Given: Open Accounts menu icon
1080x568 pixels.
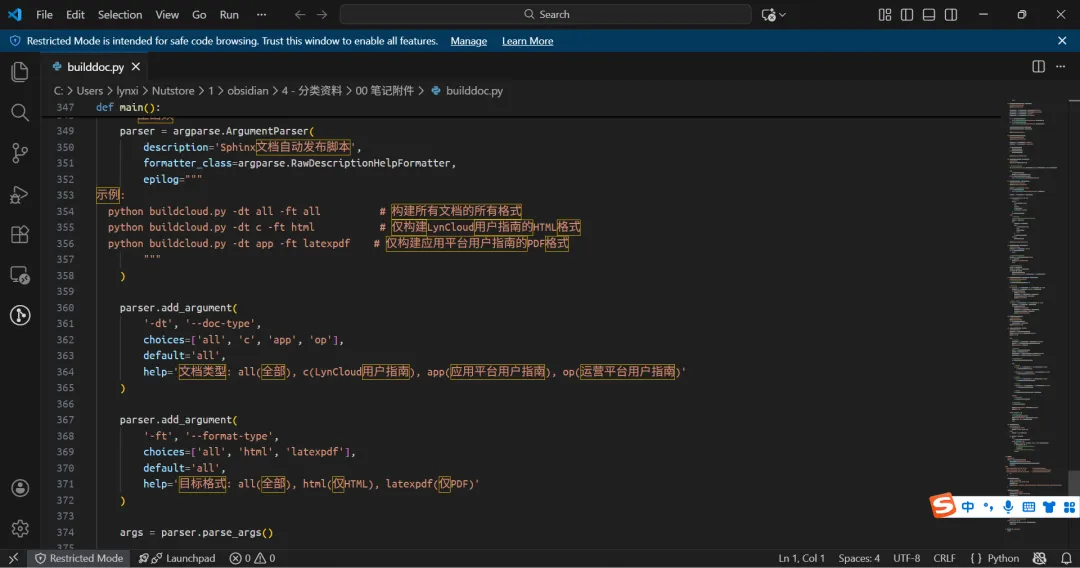Looking at the screenshot, I should 20,488.
